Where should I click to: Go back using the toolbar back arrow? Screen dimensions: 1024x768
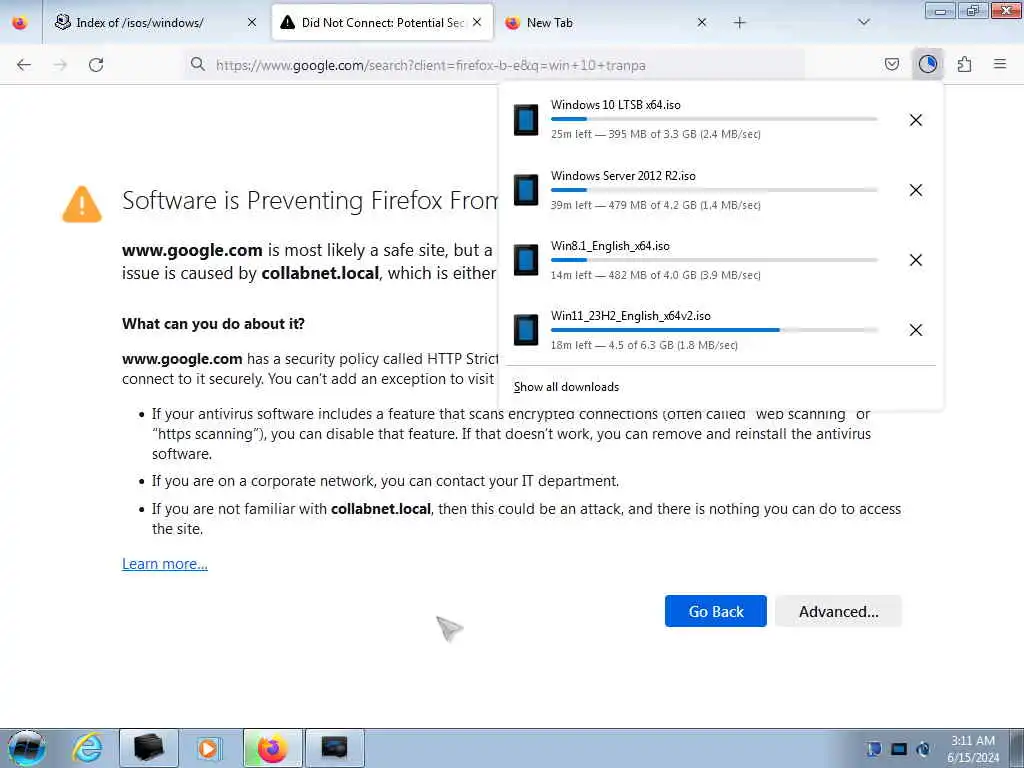(24, 65)
